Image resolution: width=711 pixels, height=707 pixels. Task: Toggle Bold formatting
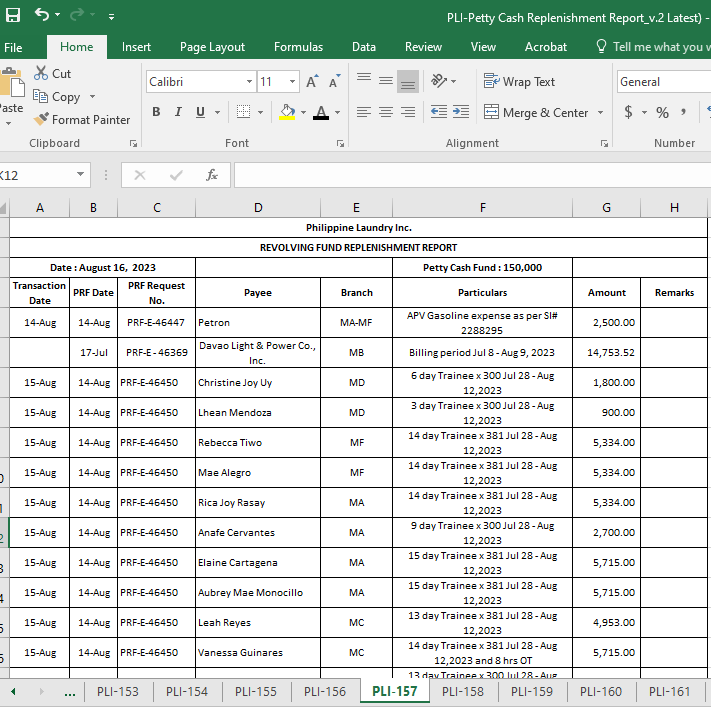156,112
